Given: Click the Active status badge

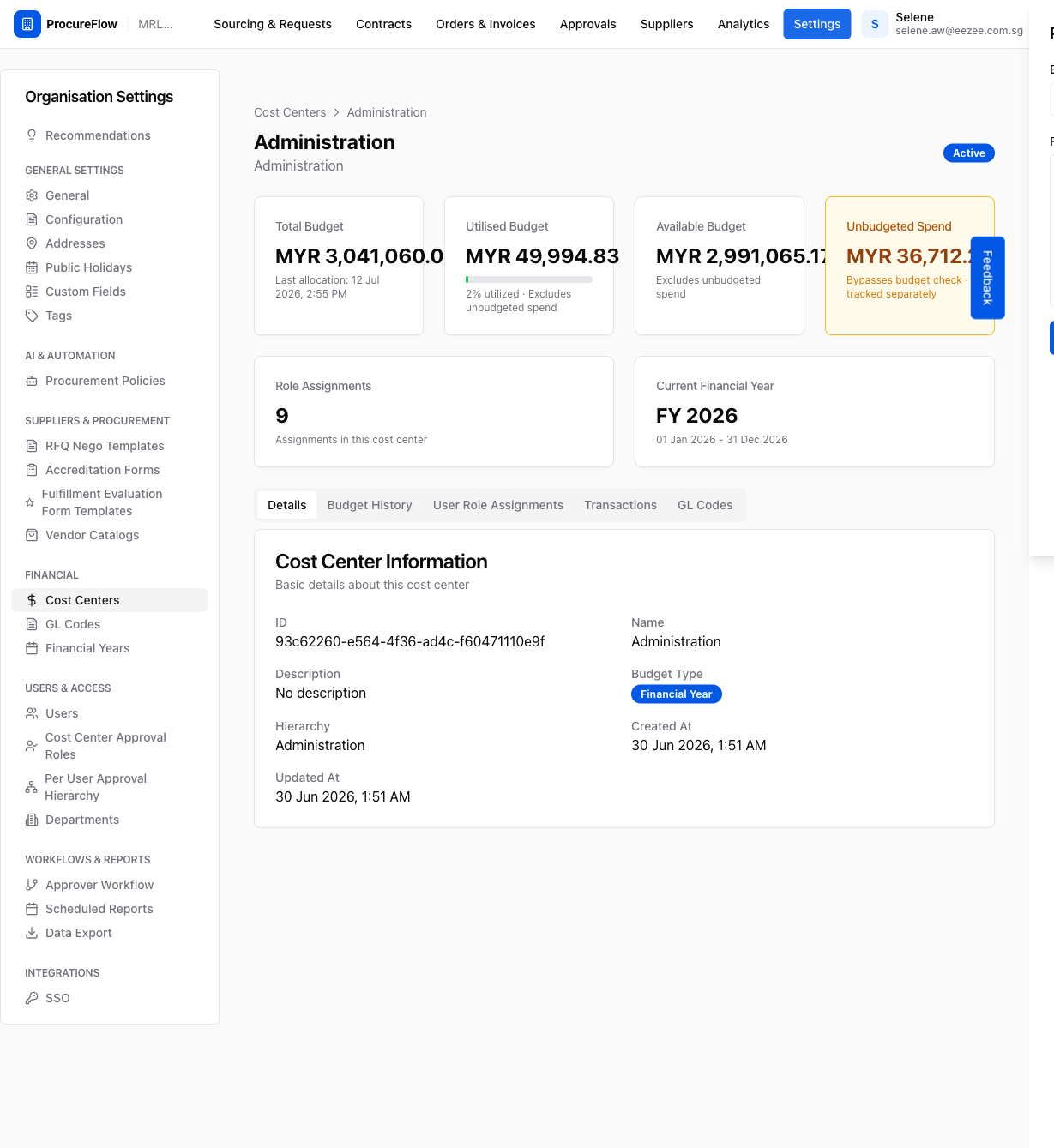Looking at the screenshot, I should (969, 153).
